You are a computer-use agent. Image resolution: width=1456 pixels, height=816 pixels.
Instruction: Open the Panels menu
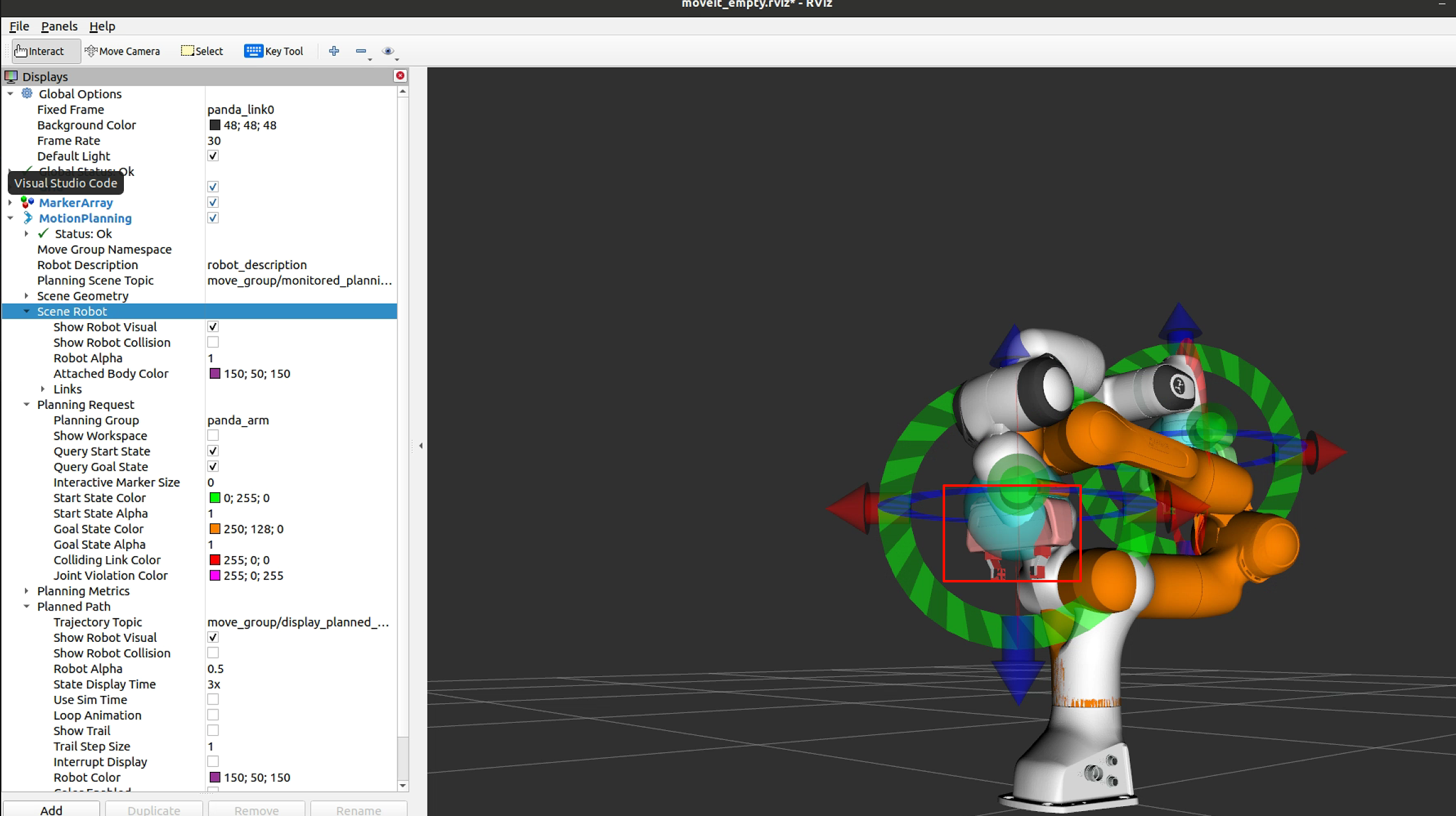[x=59, y=26]
